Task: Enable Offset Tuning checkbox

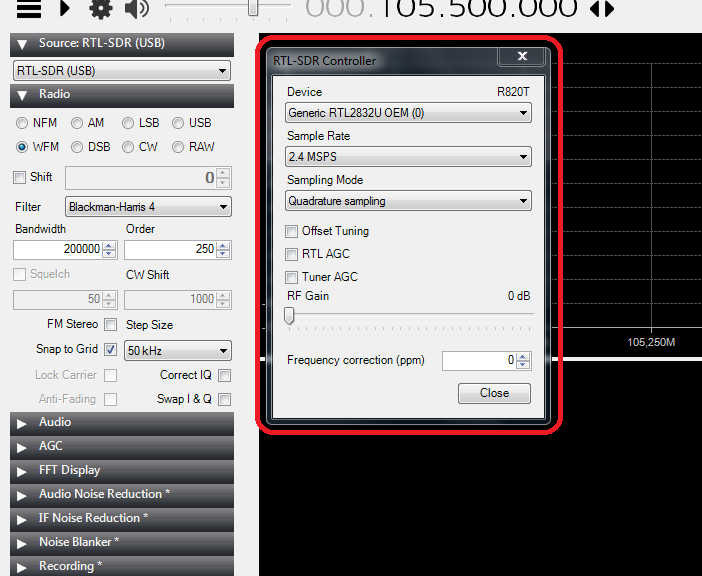Action: [x=291, y=231]
